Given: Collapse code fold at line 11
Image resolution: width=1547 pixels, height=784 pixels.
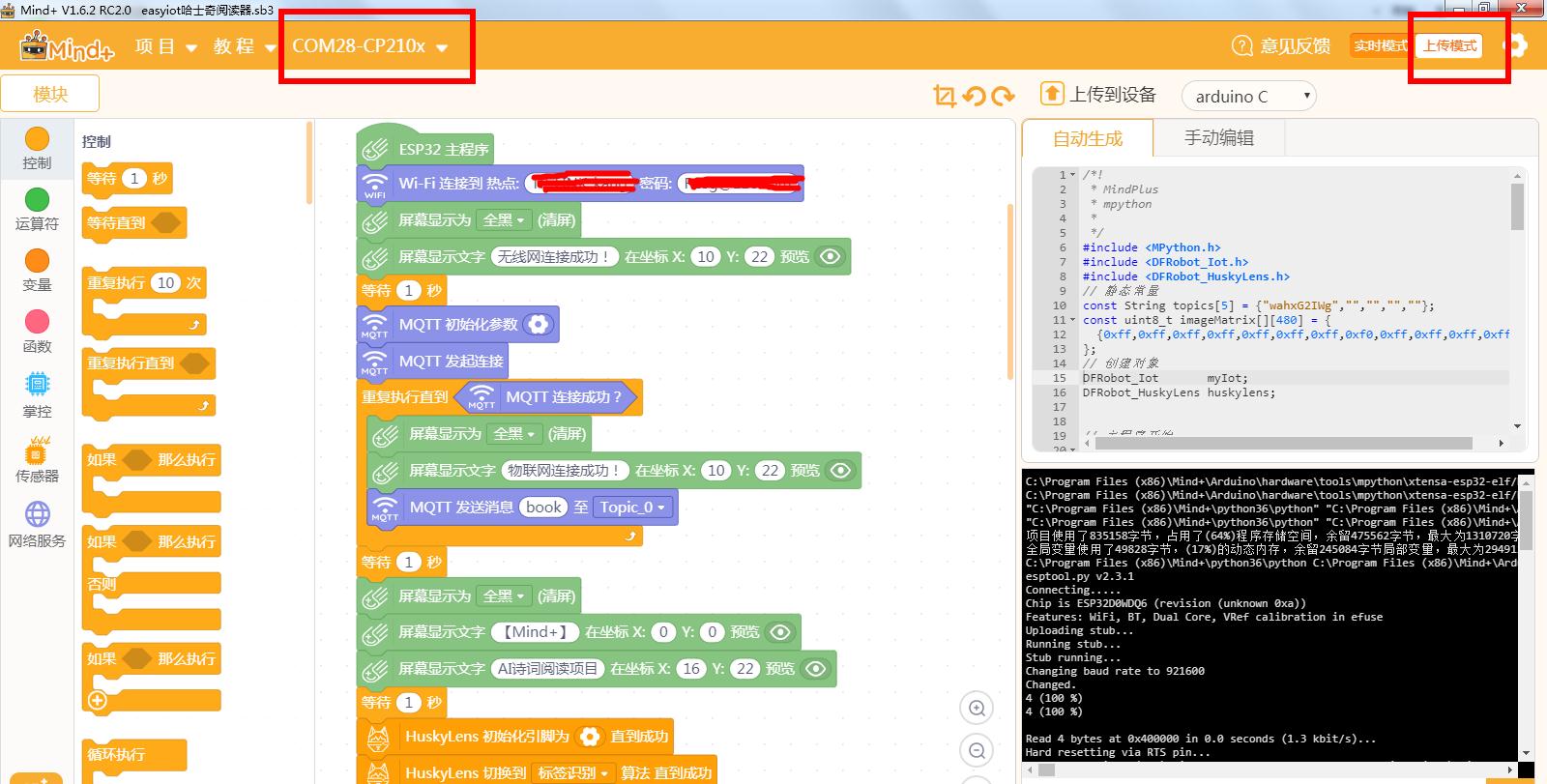Looking at the screenshot, I should [1073, 320].
